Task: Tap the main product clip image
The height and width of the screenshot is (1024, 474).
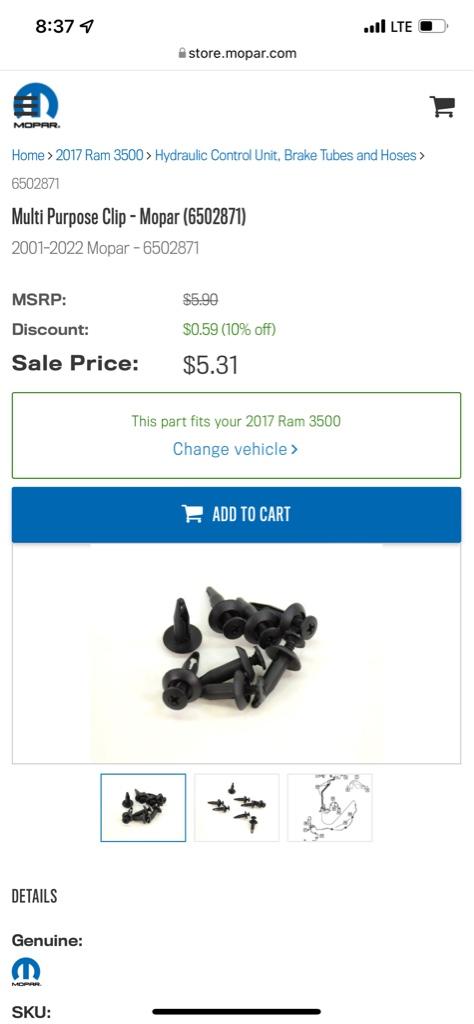Action: click(x=236, y=653)
